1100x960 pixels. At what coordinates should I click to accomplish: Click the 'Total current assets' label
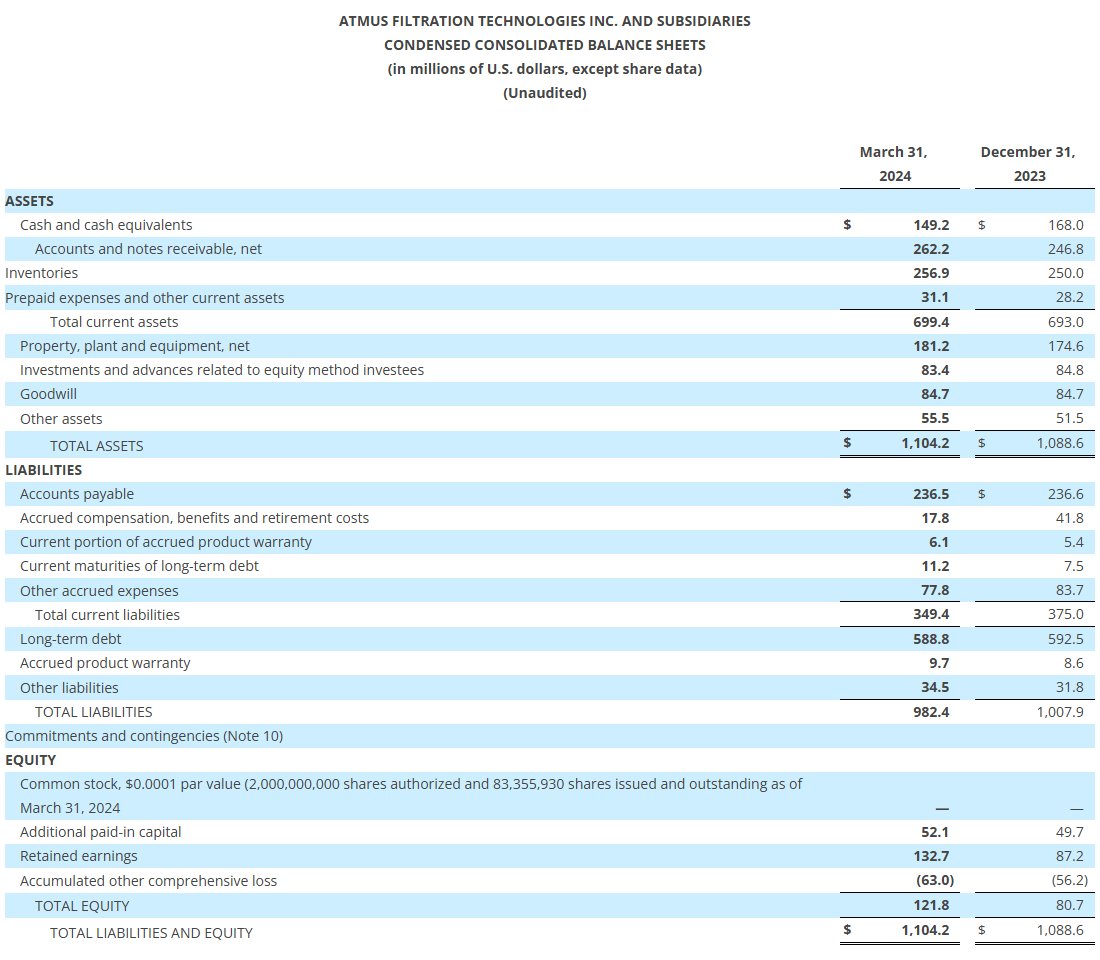pos(114,322)
